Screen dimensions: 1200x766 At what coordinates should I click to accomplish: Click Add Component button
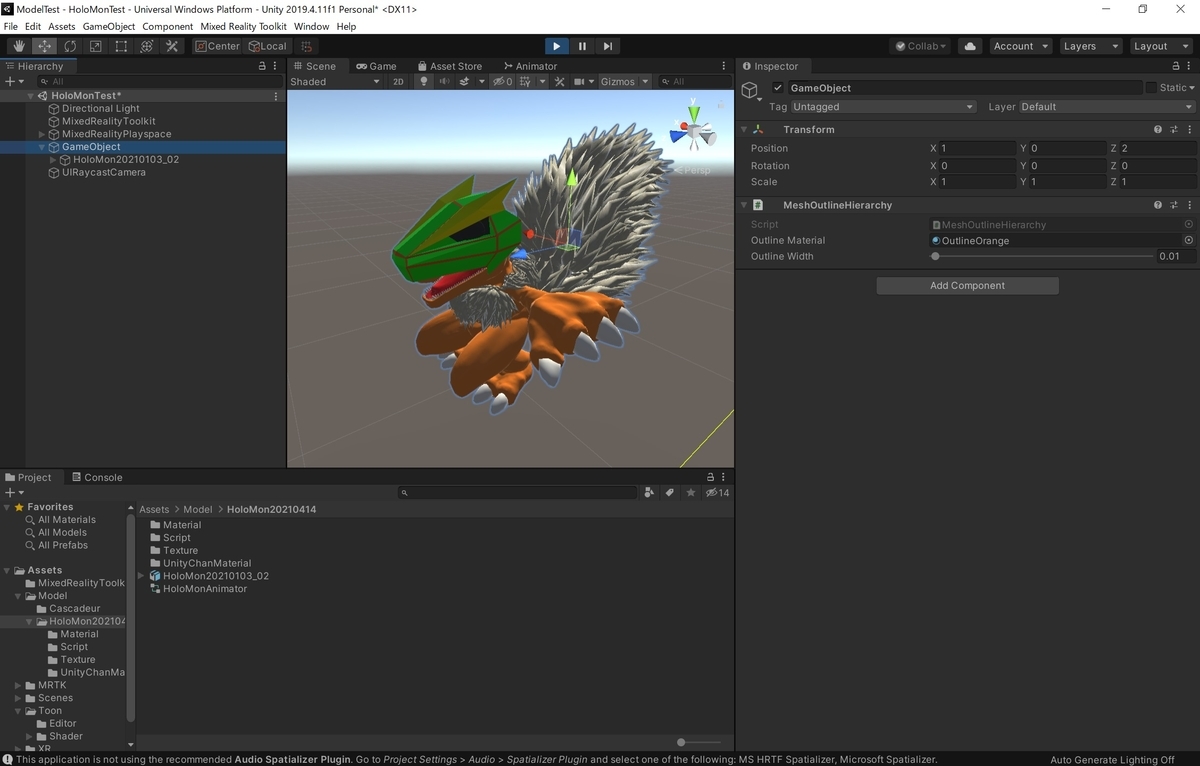pos(967,285)
